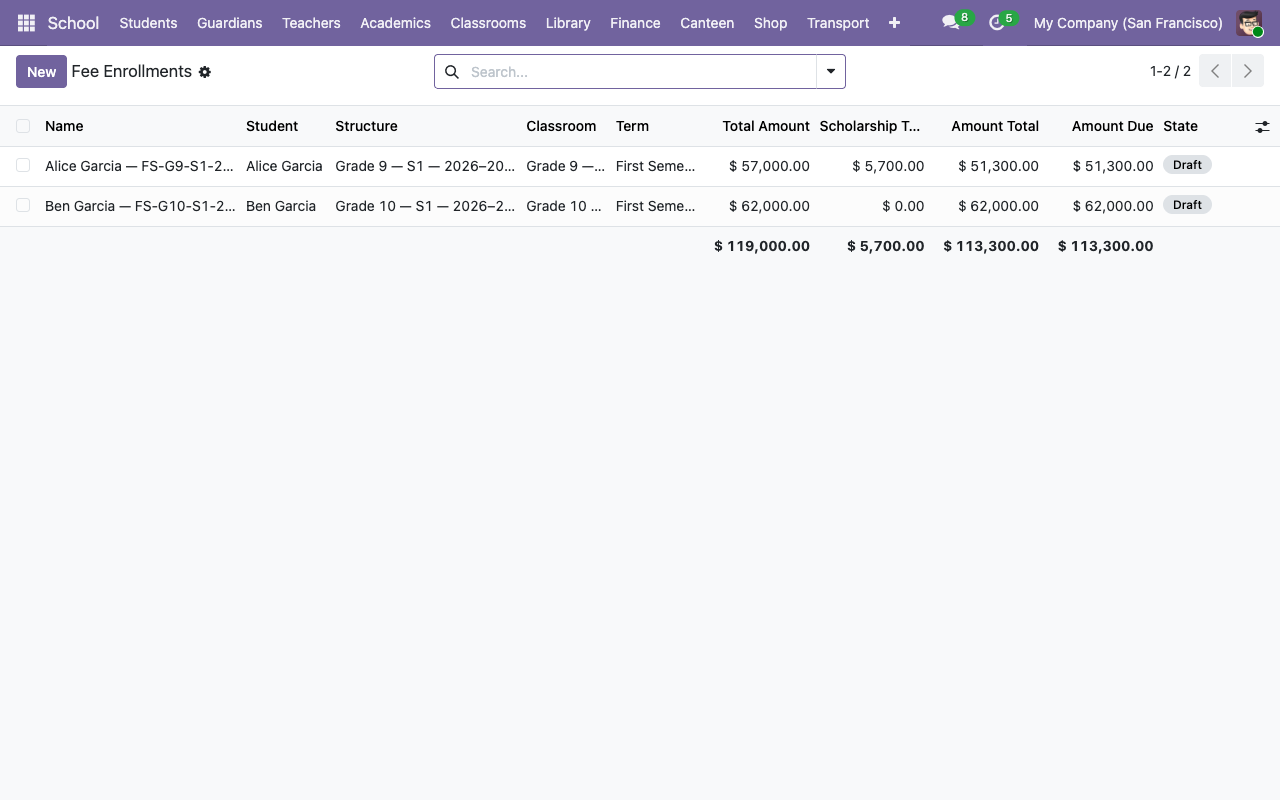Sort by the Classroom column header

(x=566, y=126)
